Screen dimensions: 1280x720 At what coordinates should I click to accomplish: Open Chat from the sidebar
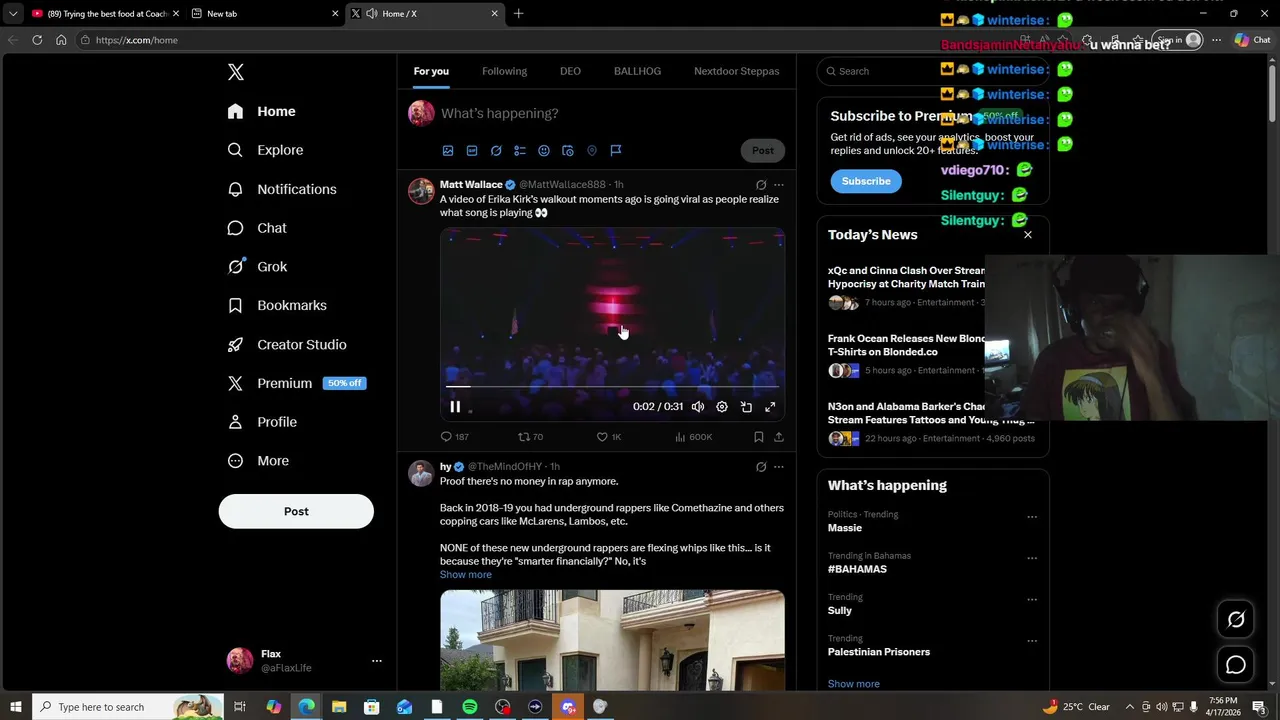coord(257,228)
